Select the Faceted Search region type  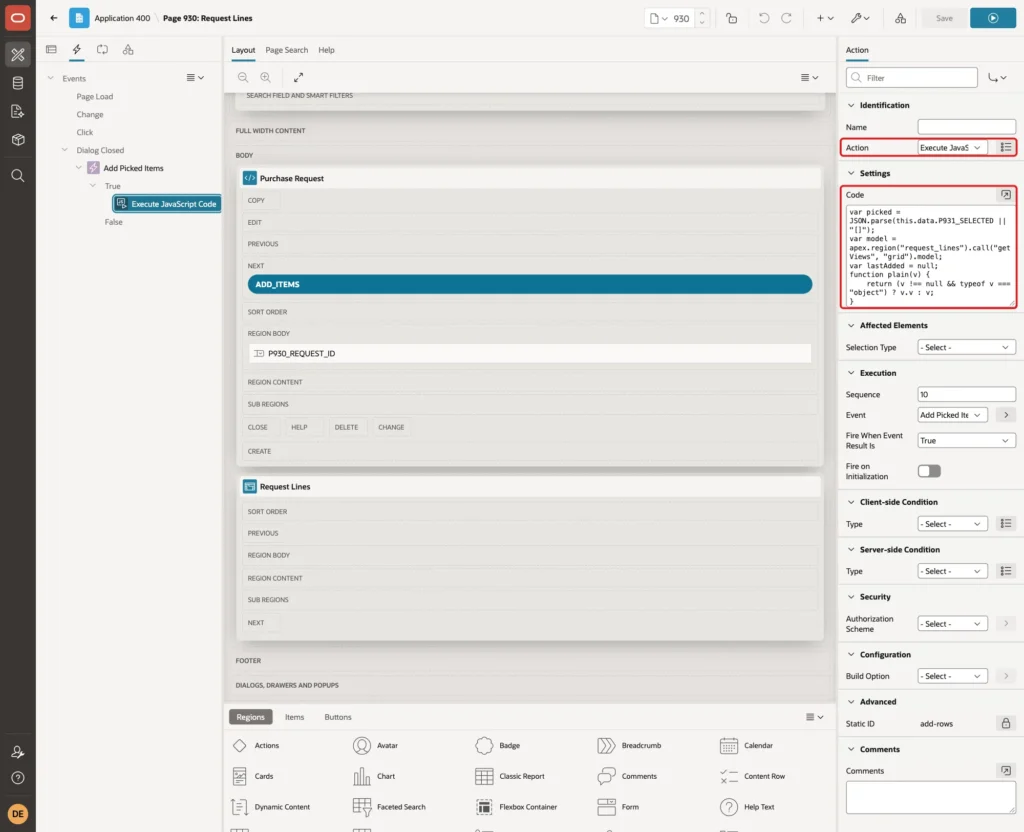click(390, 807)
